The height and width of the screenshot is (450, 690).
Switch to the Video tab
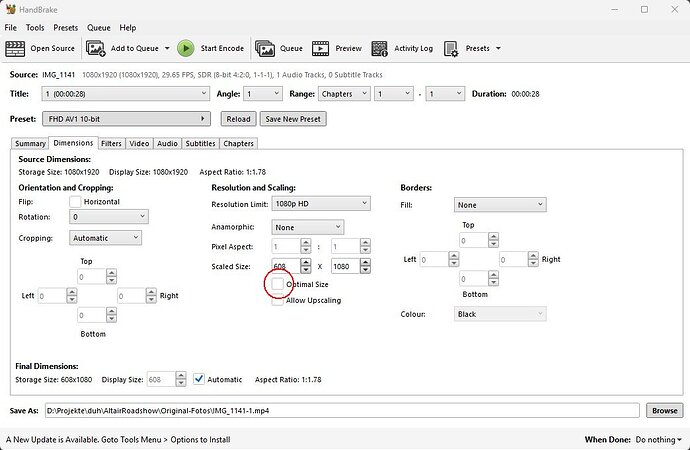pos(139,143)
